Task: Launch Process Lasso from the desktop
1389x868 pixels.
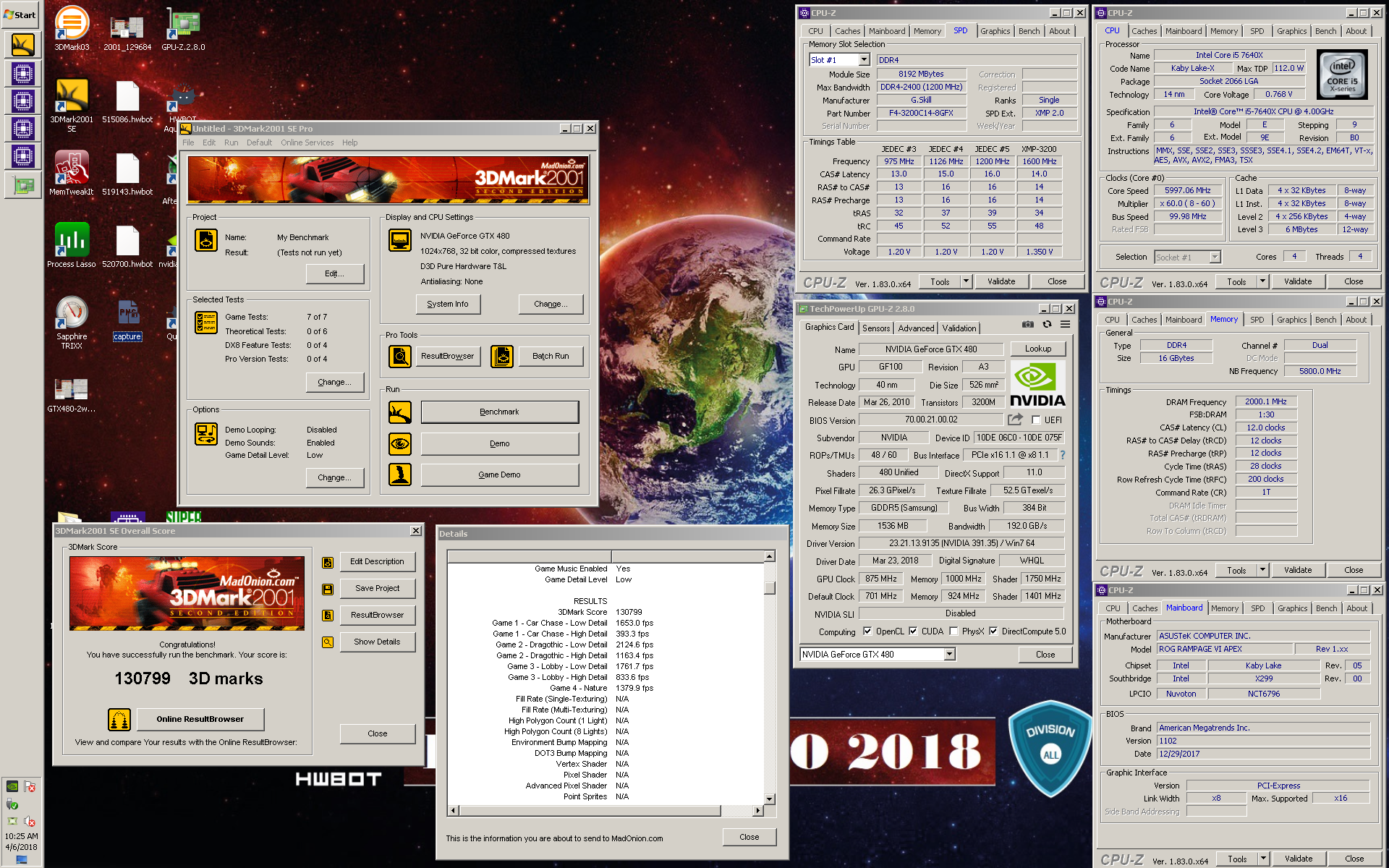Action: [72, 244]
